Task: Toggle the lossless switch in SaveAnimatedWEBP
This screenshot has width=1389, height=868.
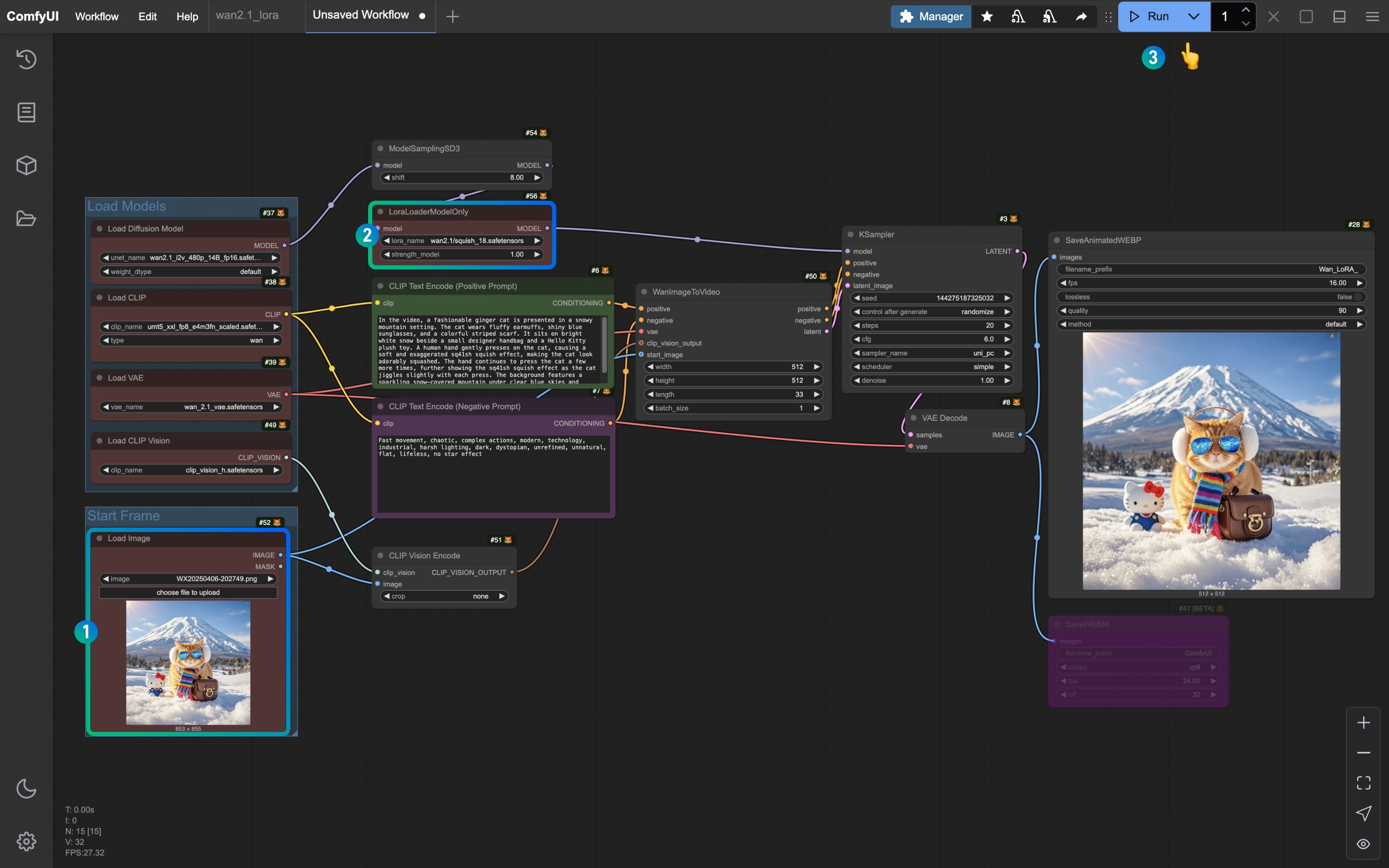Action: [x=1358, y=297]
